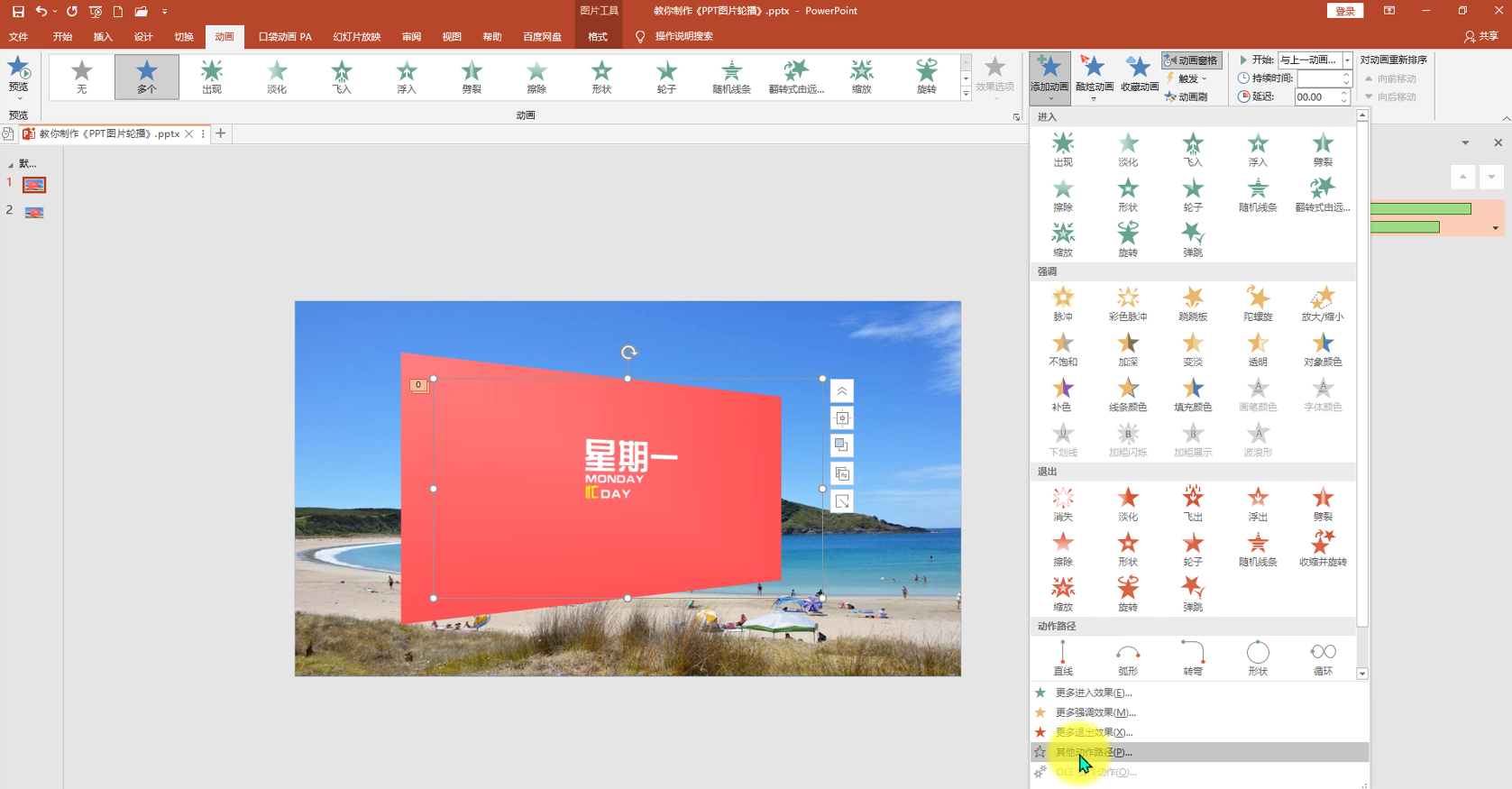Switch to the 插入 ribbon tab
This screenshot has height=789, width=1512.
click(103, 37)
